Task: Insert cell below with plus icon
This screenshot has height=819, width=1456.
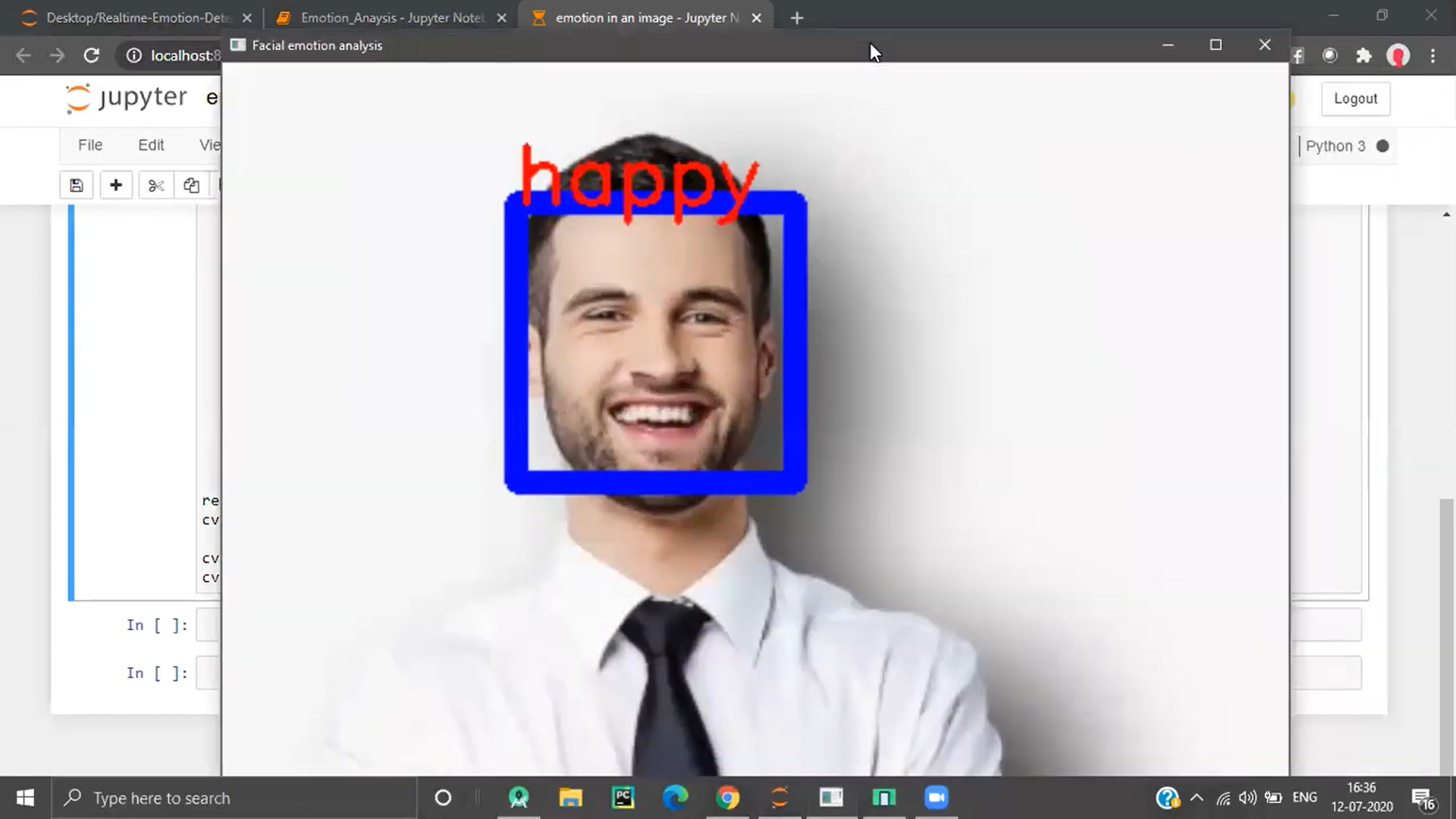Action: click(115, 185)
